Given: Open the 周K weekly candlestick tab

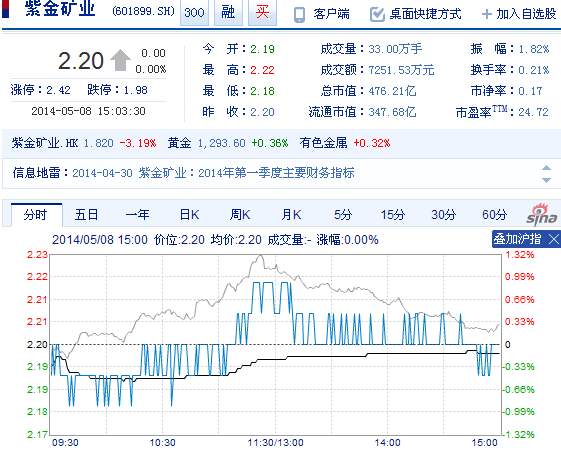Looking at the screenshot, I should [x=240, y=215].
